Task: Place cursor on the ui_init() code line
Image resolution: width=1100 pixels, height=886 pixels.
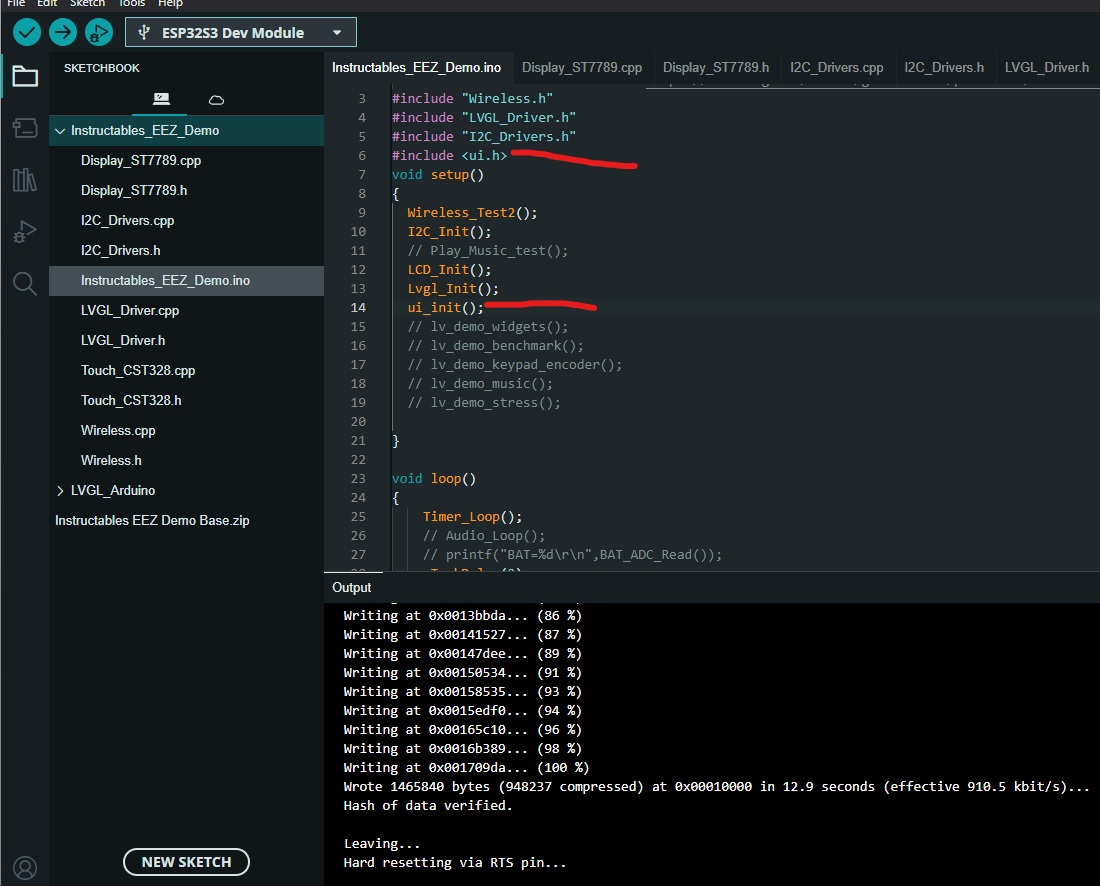Action: point(445,308)
